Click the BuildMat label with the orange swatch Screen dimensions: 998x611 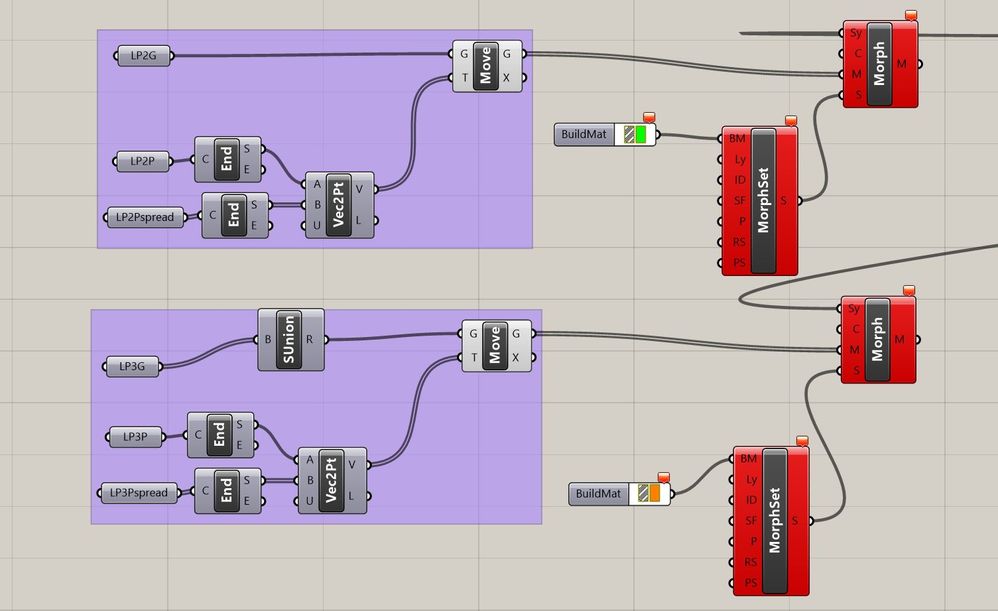pyautogui.click(x=598, y=493)
